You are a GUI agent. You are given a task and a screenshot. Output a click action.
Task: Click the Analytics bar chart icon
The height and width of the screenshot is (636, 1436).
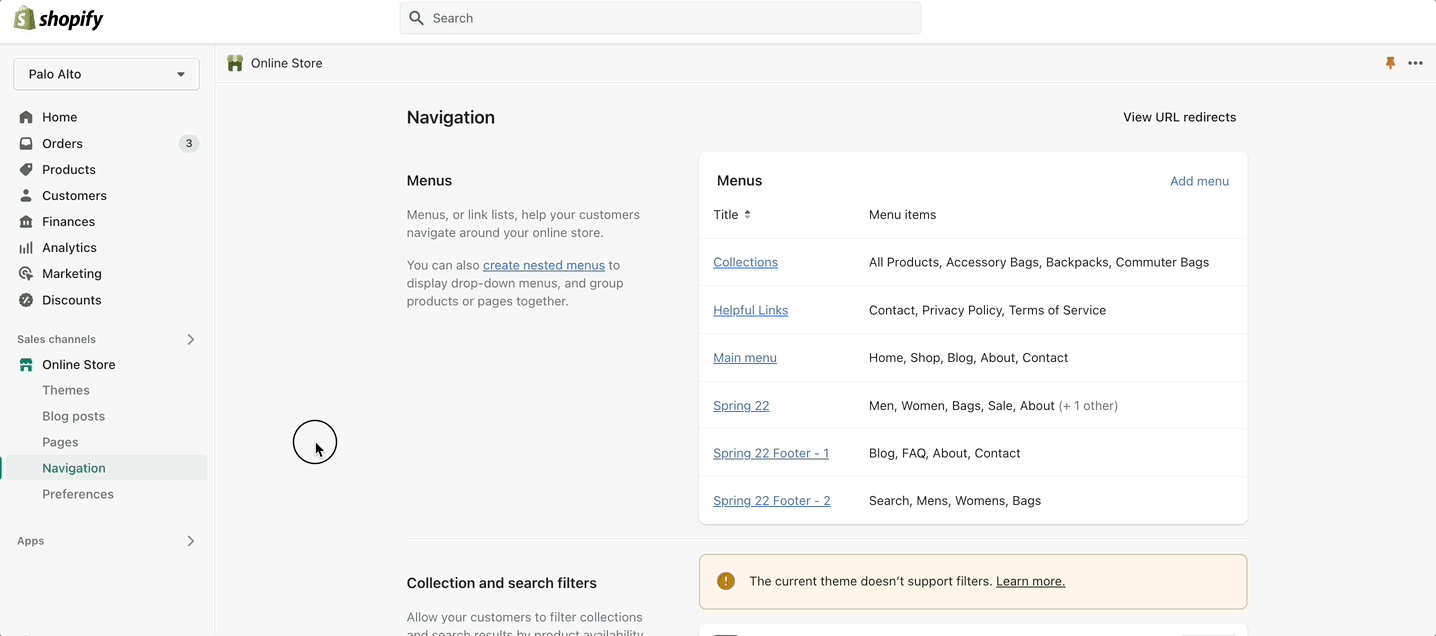pos(26,247)
